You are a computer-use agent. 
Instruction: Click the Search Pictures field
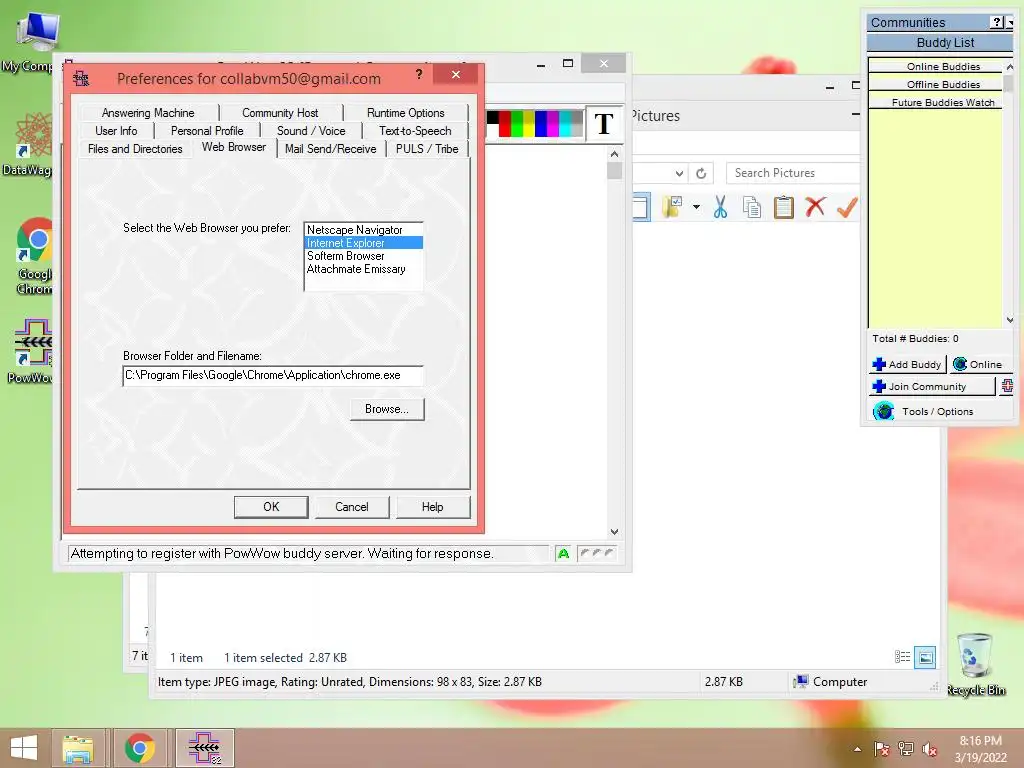pyautogui.click(x=793, y=173)
